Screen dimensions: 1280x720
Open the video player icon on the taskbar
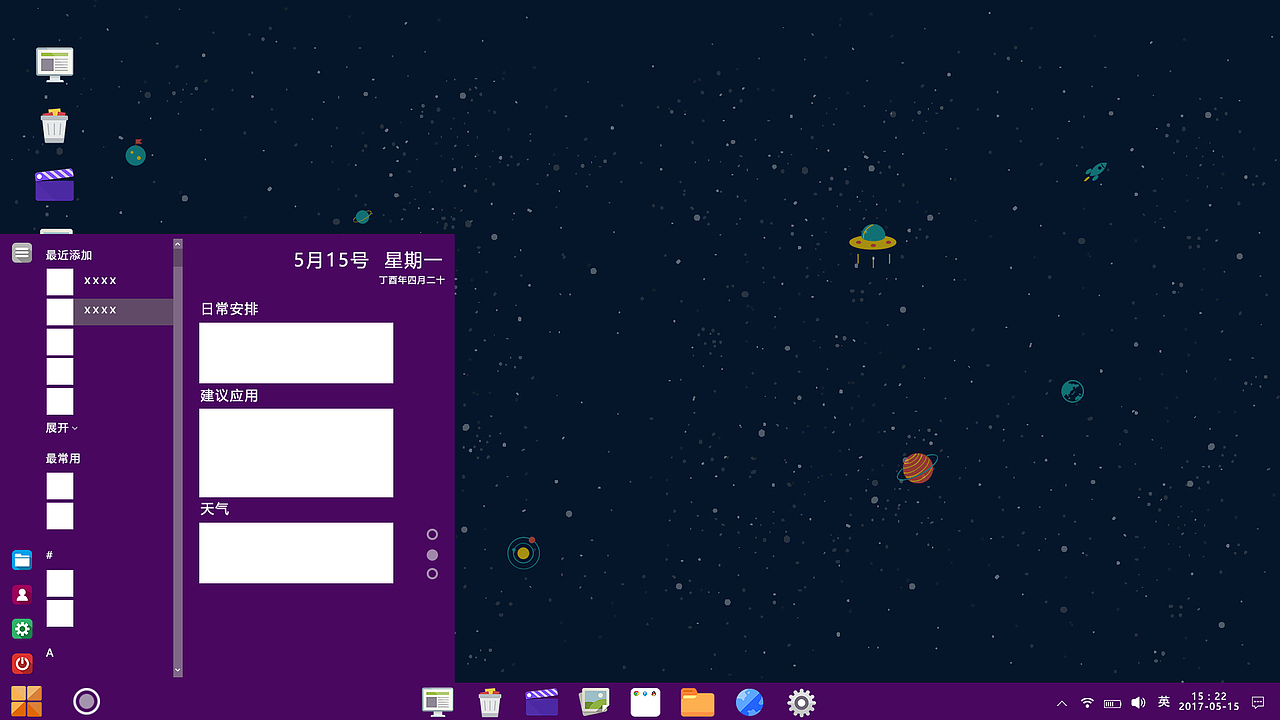pyautogui.click(x=541, y=702)
